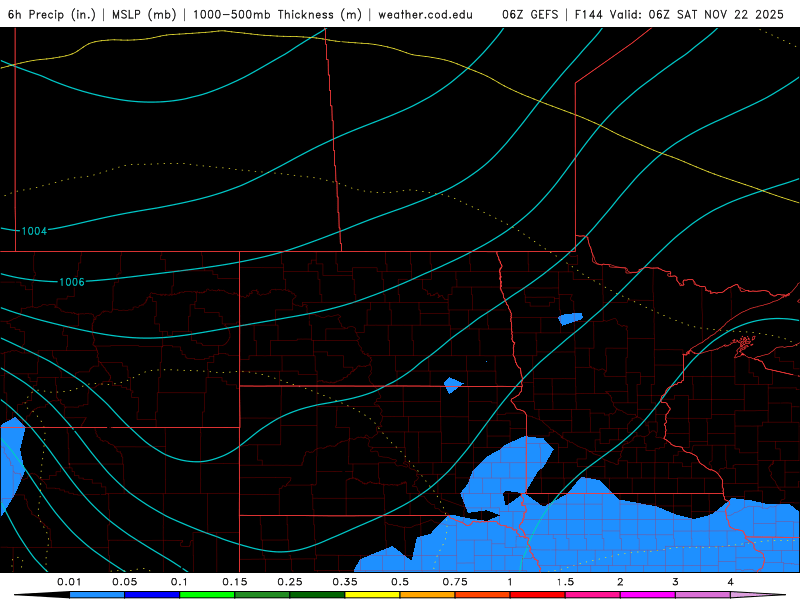Click the 'F144 Valid: 06Z SAT NOV 22 2025' text
The width and height of the screenshot is (800, 600).
coord(679,14)
